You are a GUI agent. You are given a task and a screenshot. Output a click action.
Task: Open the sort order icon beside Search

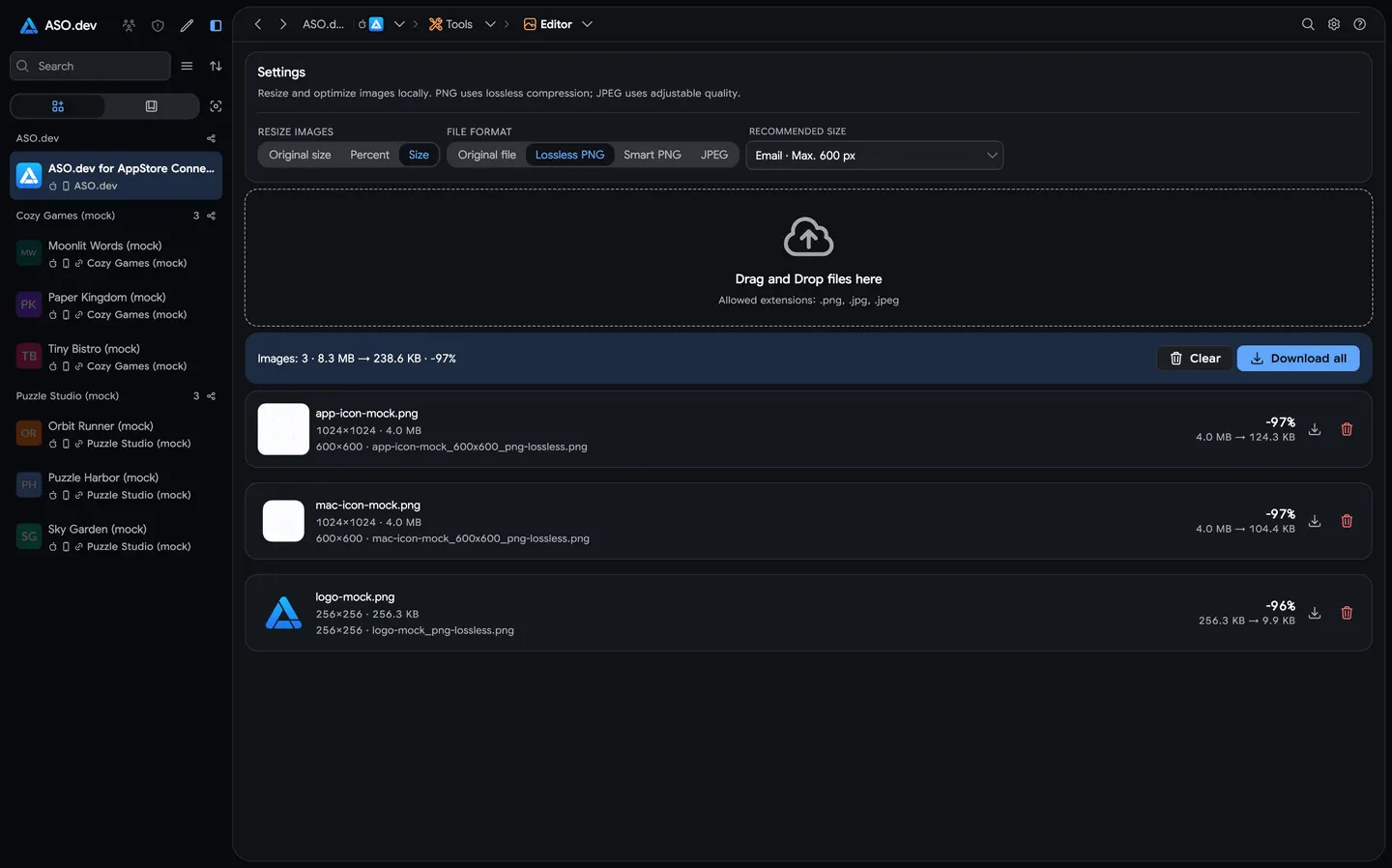[x=216, y=66]
